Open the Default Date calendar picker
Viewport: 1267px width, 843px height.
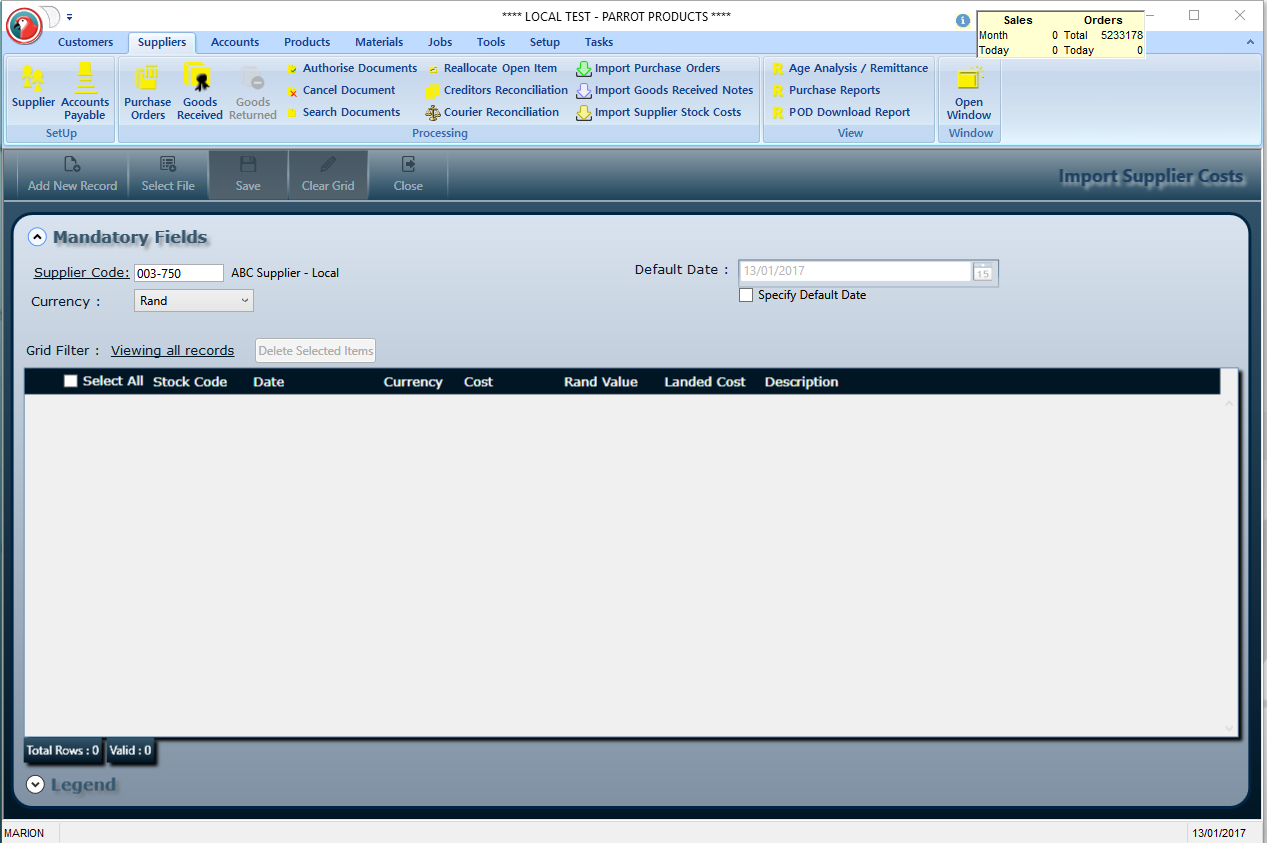pos(983,272)
